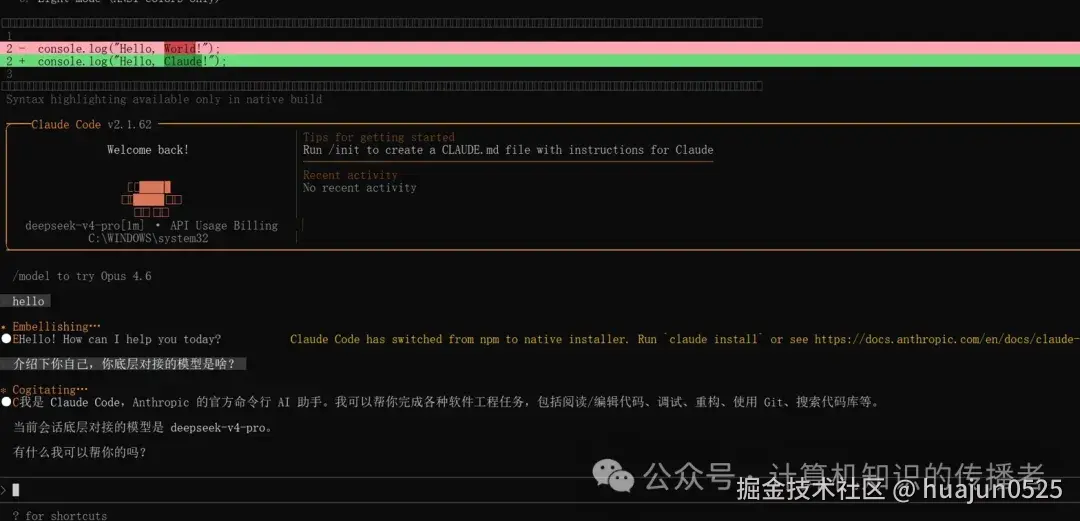The width and height of the screenshot is (1080, 521).
Task: Click the 'Claude Code has switched from npm' notice
Action: coord(685,339)
